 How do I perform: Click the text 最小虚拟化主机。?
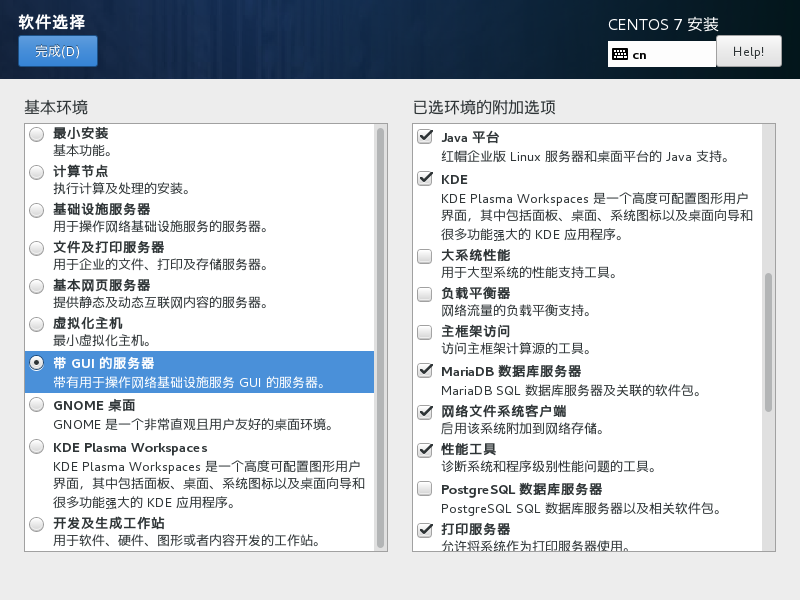(x=102, y=341)
